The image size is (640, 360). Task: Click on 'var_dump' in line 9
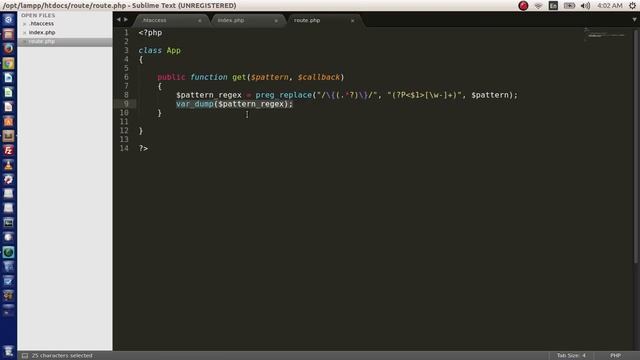pos(195,104)
